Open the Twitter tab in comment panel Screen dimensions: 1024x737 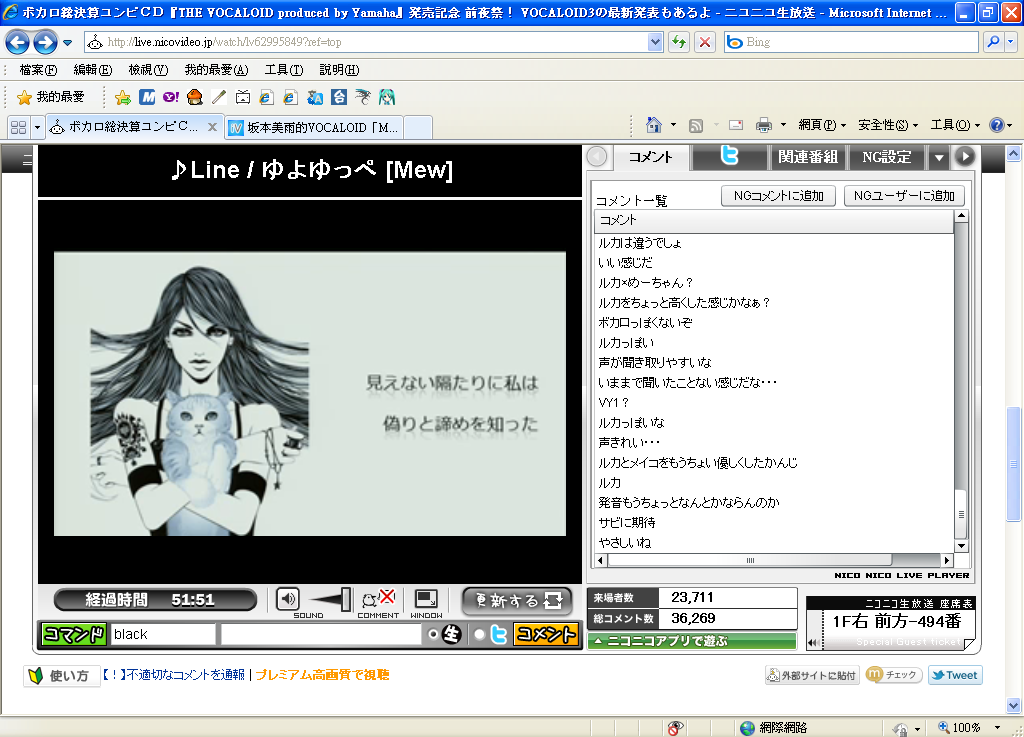pyautogui.click(x=729, y=156)
